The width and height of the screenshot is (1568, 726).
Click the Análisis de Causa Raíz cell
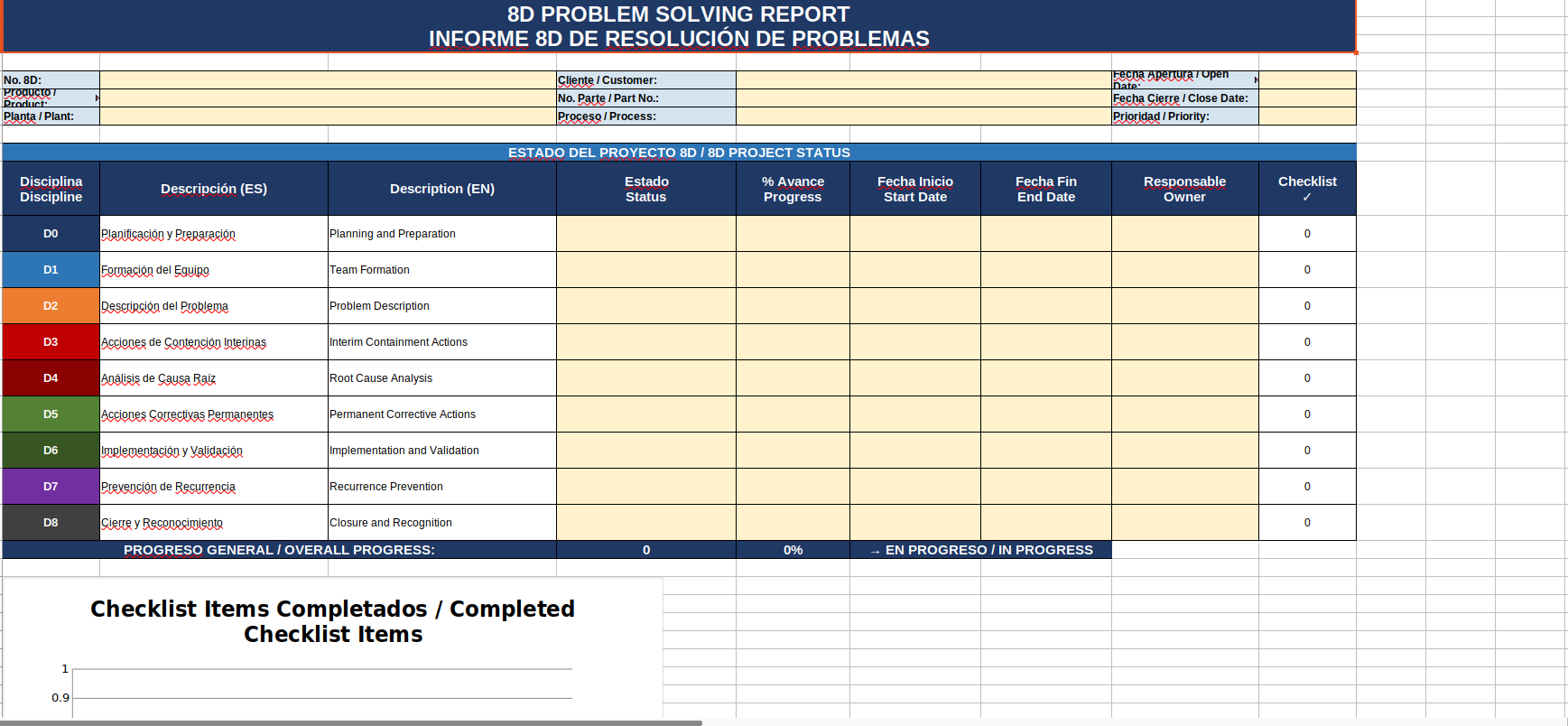(214, 378)
